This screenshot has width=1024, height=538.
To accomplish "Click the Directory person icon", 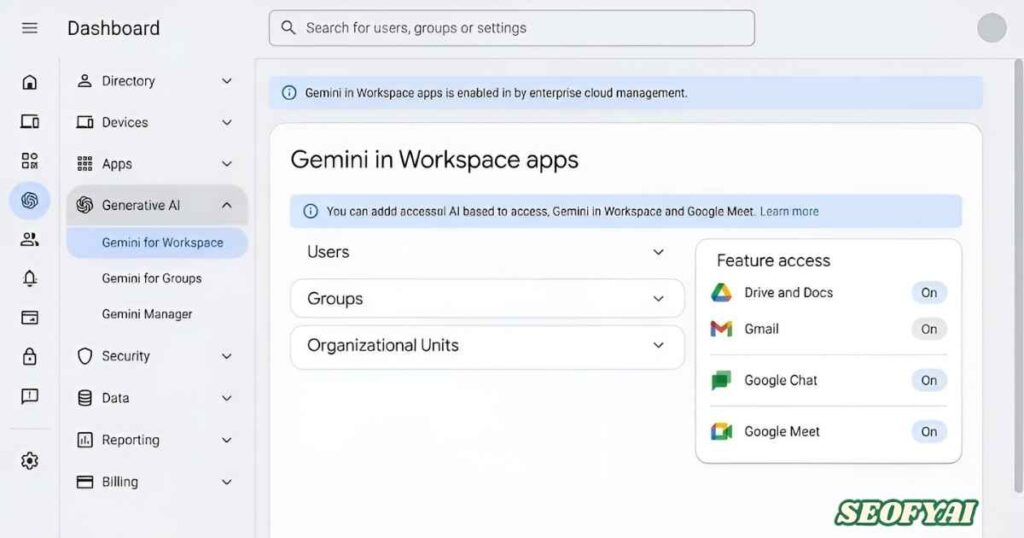I will (84, 81).
